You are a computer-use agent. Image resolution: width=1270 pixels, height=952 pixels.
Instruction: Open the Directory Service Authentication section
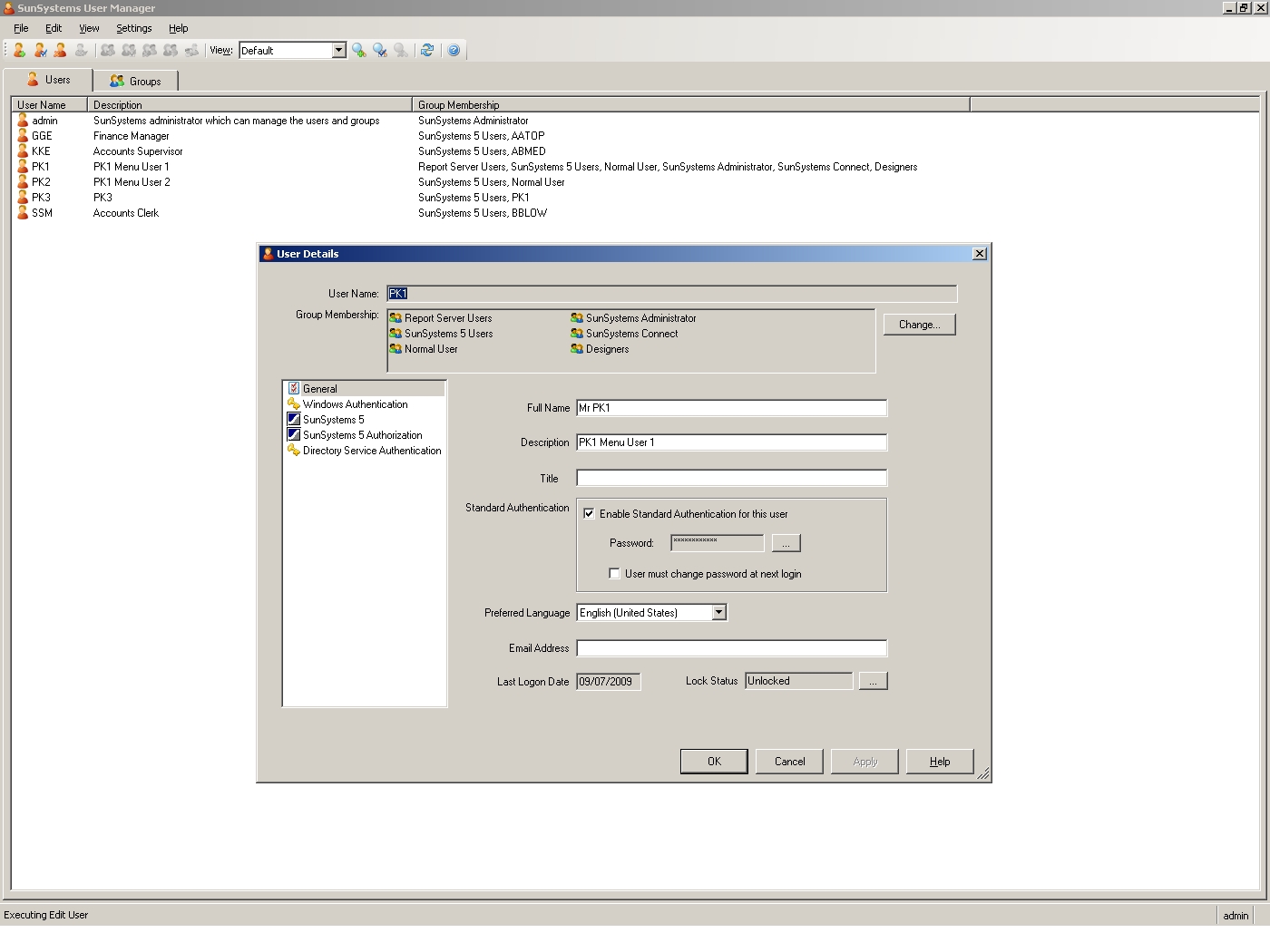click(x=364, y=451)
